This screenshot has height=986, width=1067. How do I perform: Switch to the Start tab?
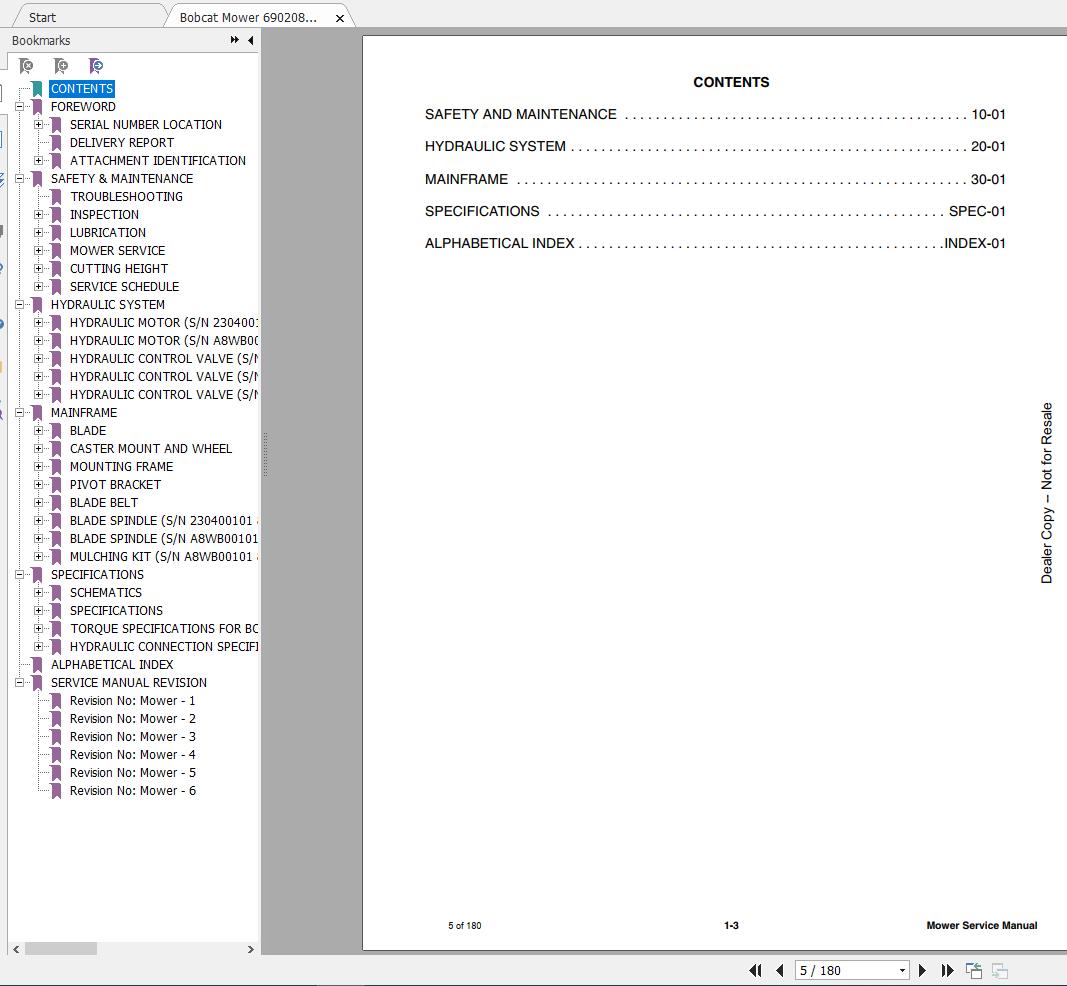coord(42,18)
